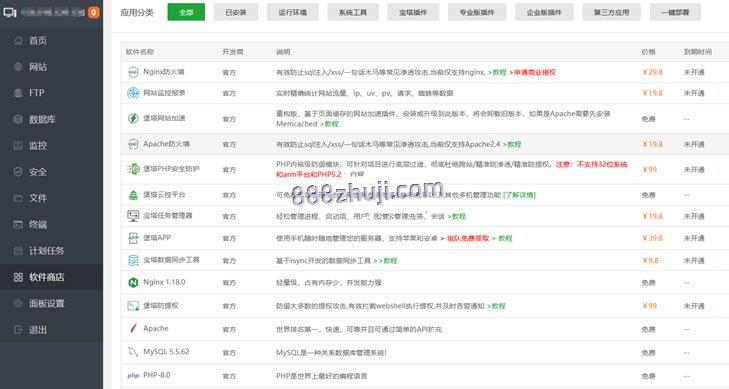The image size is (729, 389).
Task: Open the 首页 home icon in sidebar
Action: [x=18, y=41]
